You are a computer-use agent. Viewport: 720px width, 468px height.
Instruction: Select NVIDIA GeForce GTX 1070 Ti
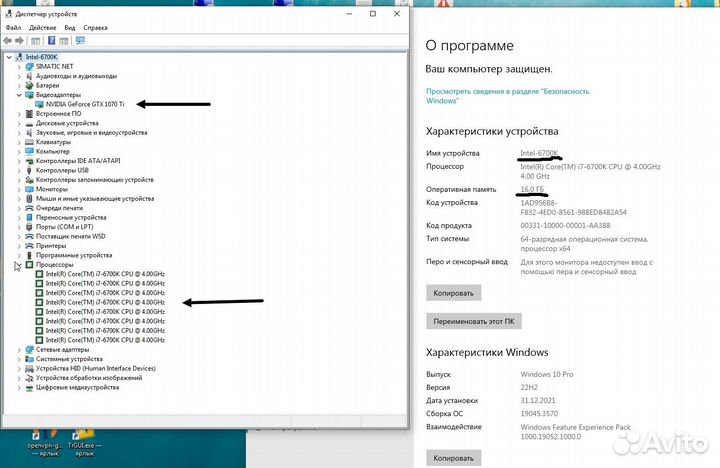pyautogui.click(x=84, y=104)
